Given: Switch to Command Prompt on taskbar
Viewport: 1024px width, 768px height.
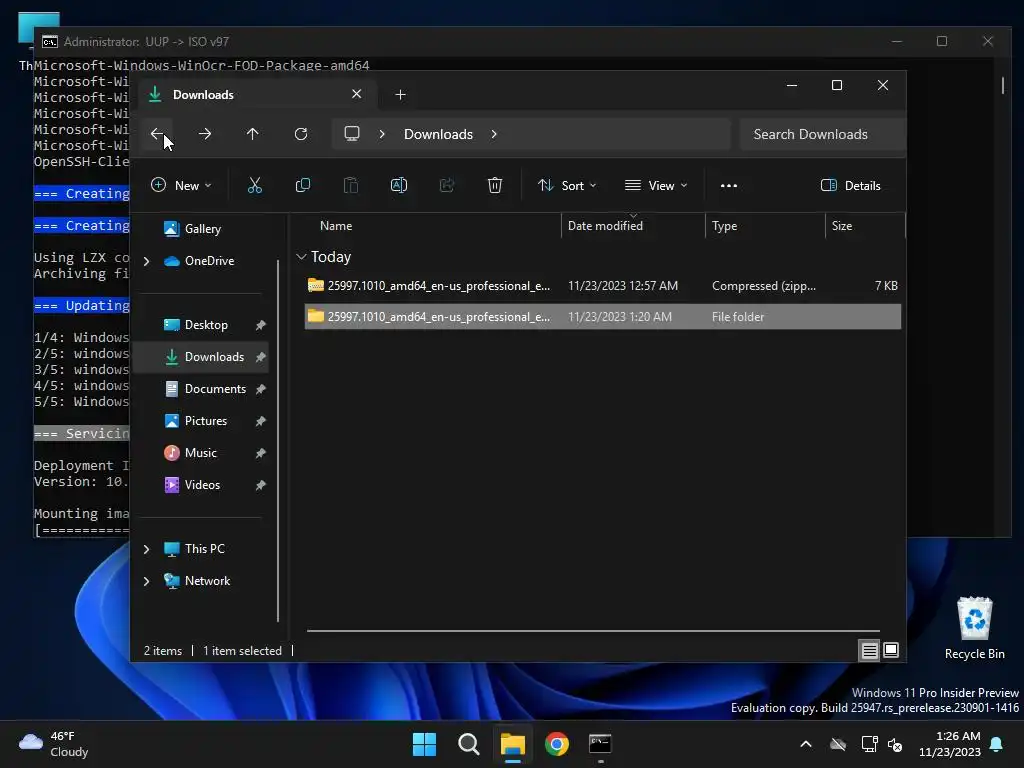Looking at the screenshot, I should point(600,744).
